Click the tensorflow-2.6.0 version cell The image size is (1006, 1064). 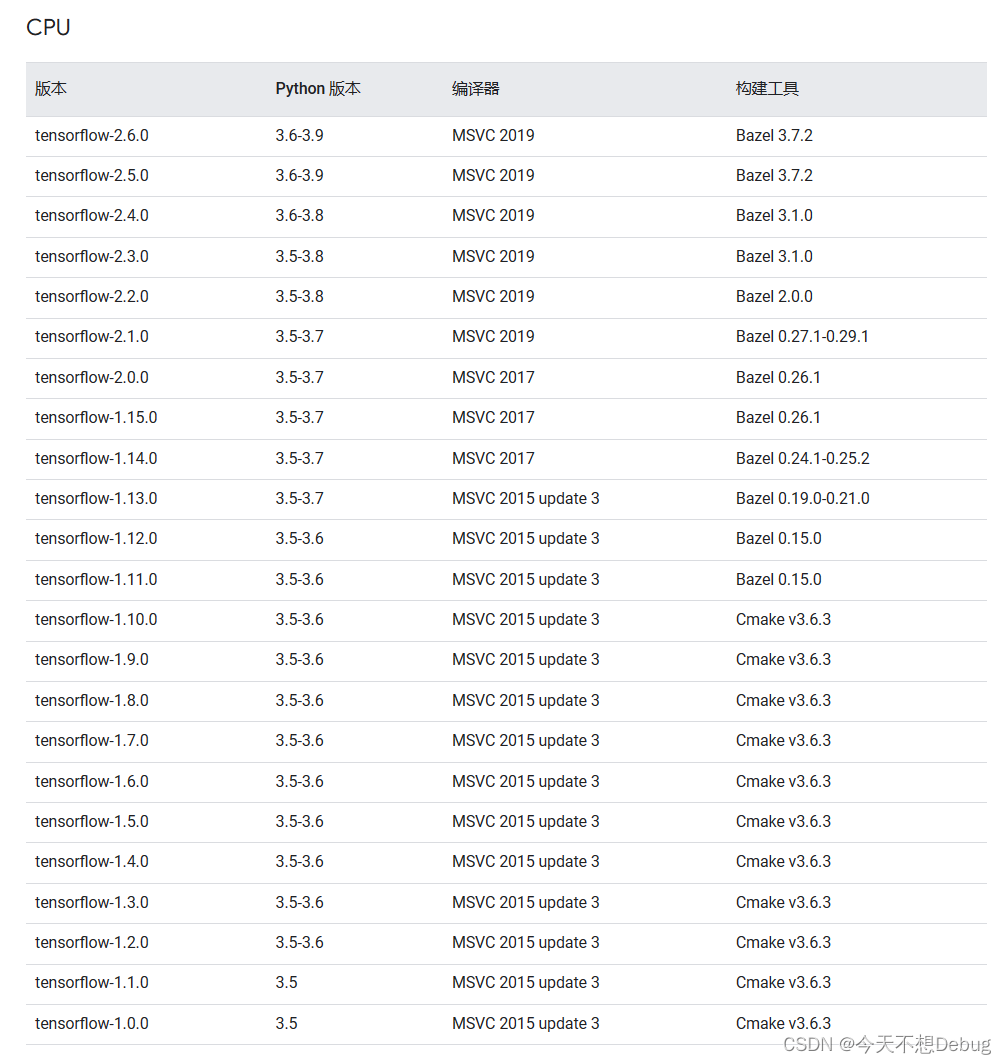tap(92, 136)
